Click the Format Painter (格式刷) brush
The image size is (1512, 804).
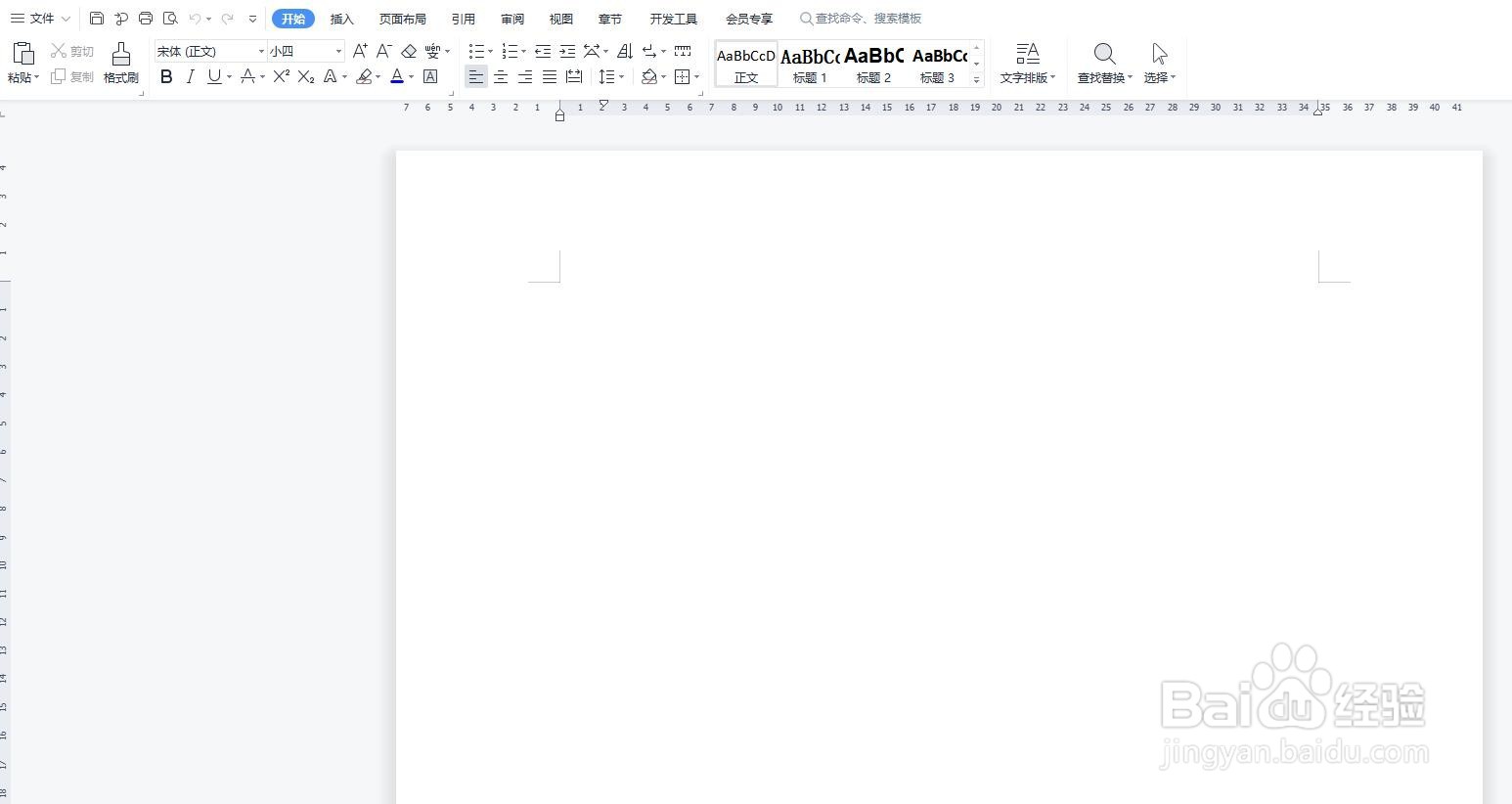click(x=121, y=54)
